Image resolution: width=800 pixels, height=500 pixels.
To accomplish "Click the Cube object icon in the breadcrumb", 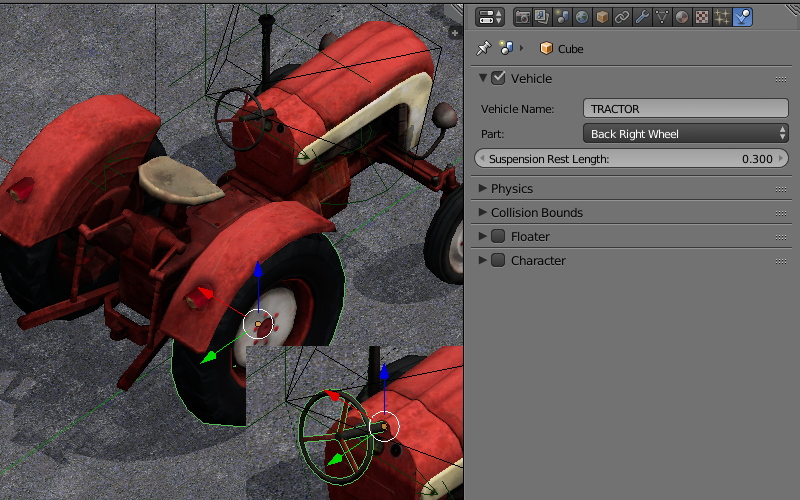I will [546, 48].
